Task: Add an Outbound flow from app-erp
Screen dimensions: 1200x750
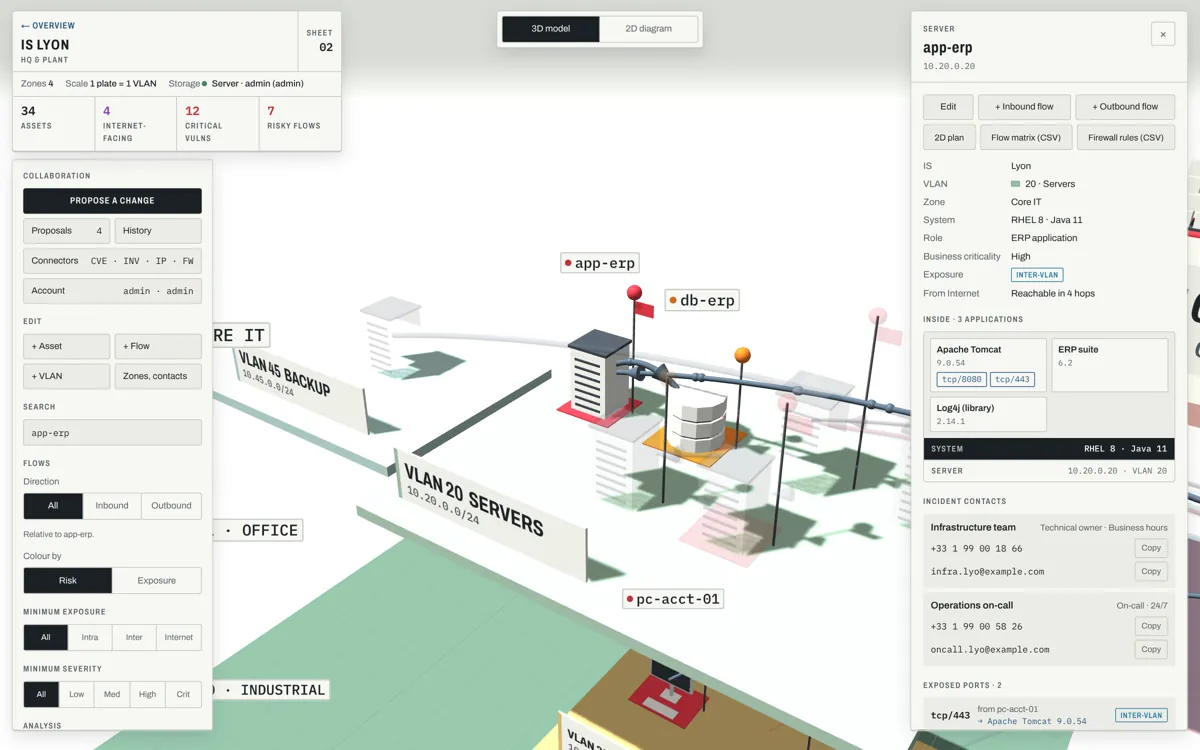Action: point(1125,107)
